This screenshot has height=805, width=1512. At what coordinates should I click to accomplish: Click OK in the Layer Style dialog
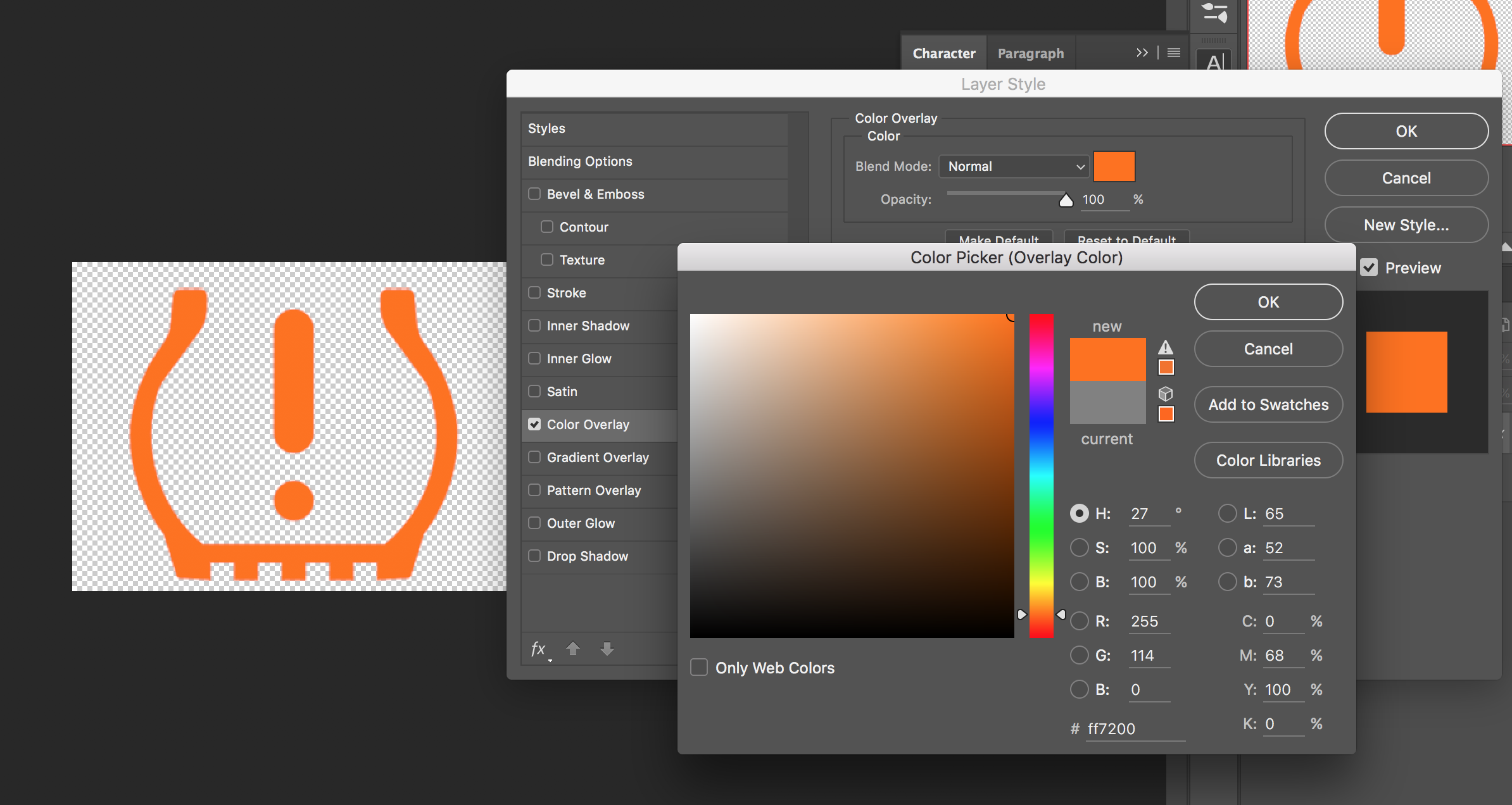(1406, 131)
